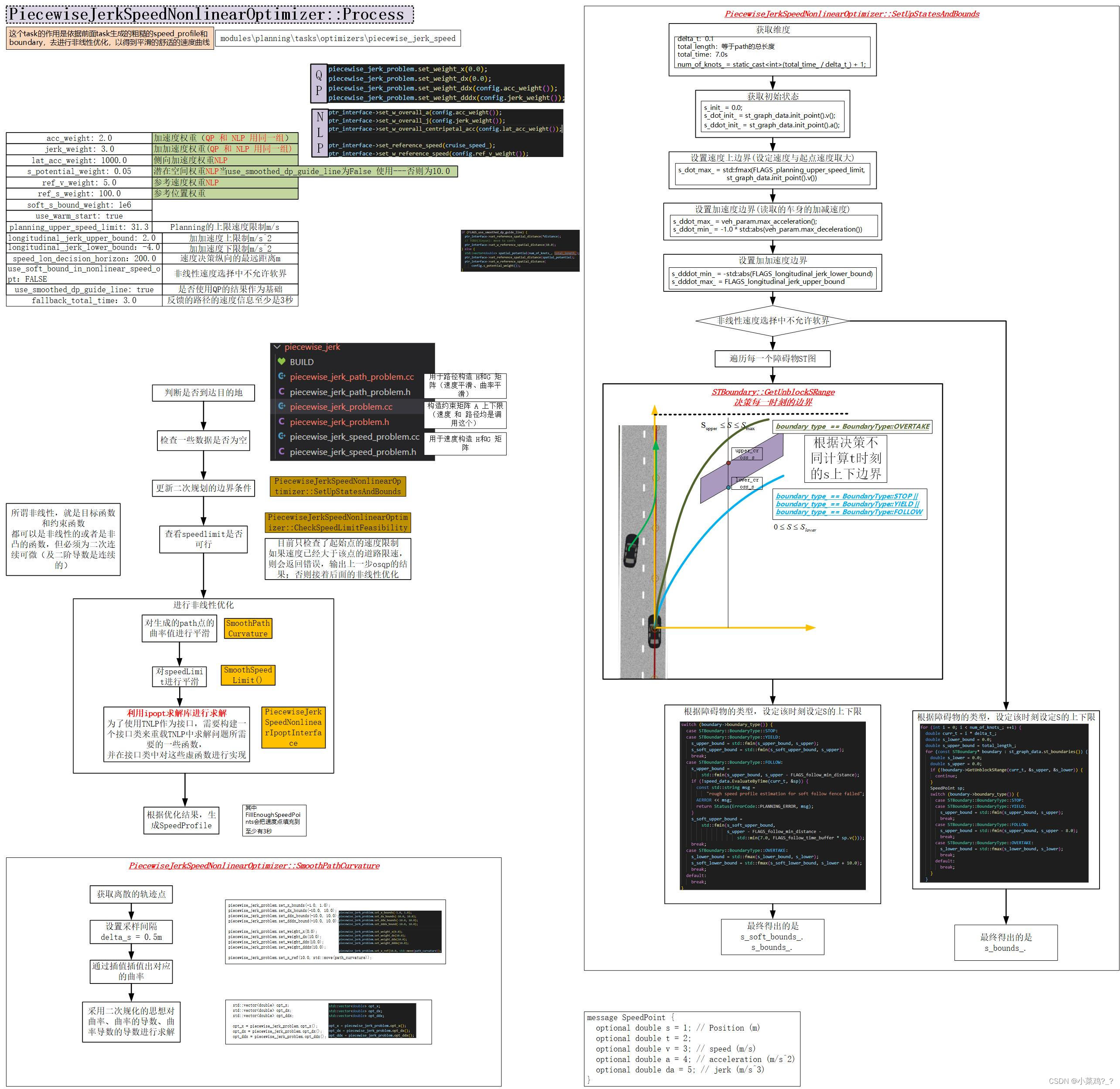
Task: Click the orange task description note
Action: 110,38
